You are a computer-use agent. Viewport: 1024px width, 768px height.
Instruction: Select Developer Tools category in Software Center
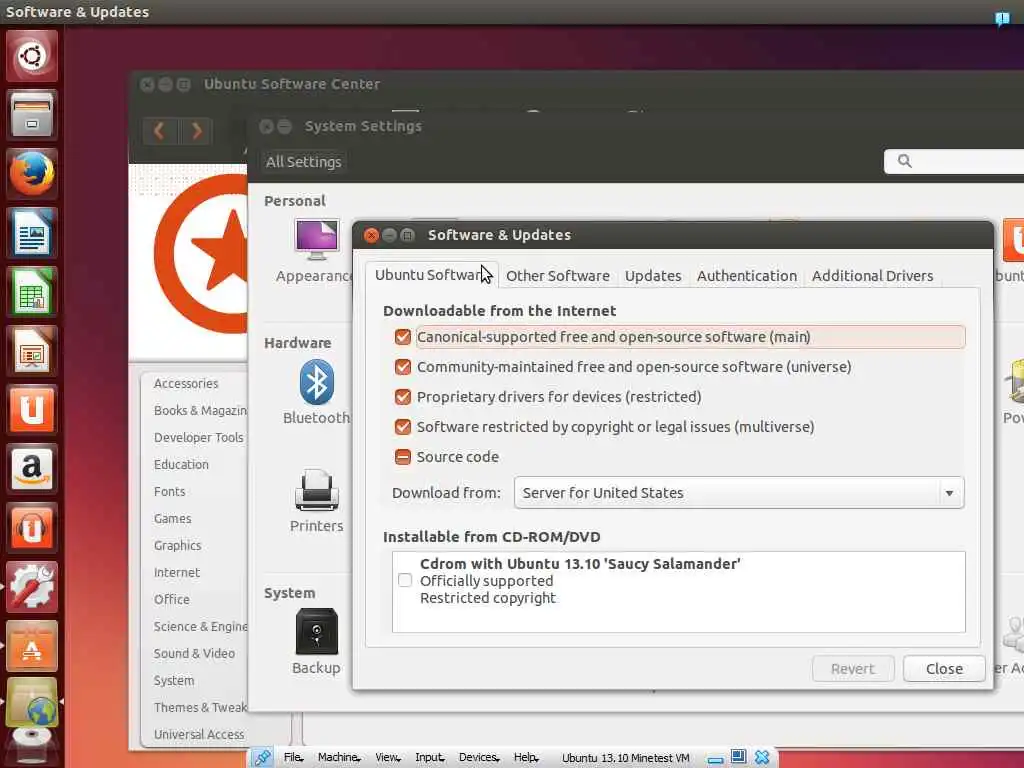(x=199, y=438)
